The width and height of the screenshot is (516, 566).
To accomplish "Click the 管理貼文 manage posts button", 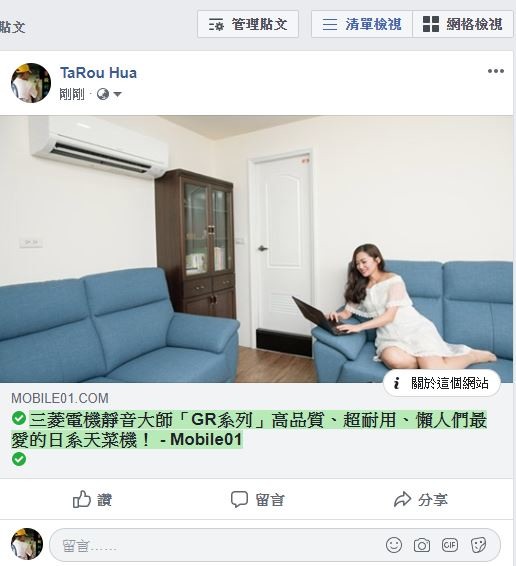I will [x=248, y=24].
